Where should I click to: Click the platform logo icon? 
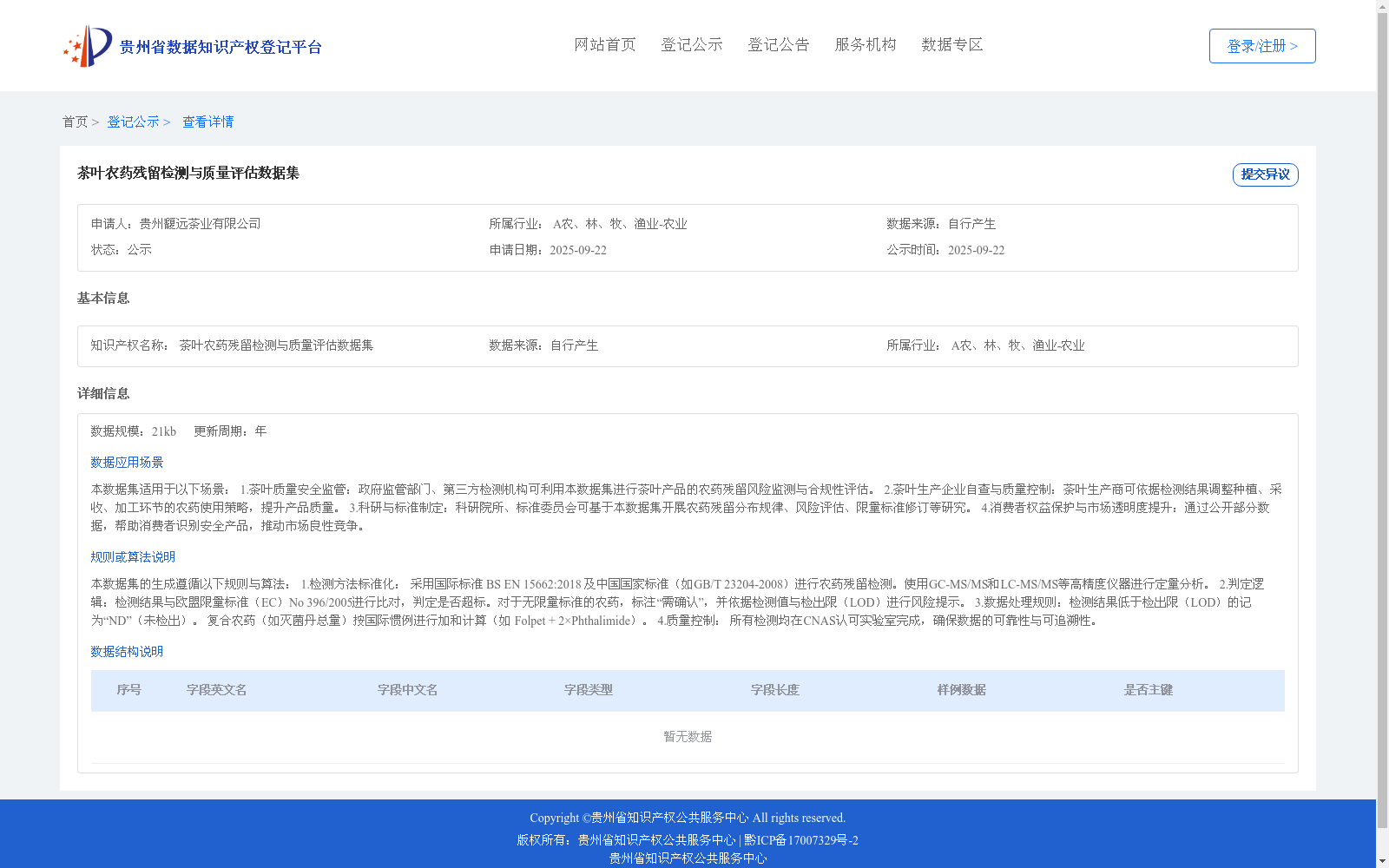point(88,46)
